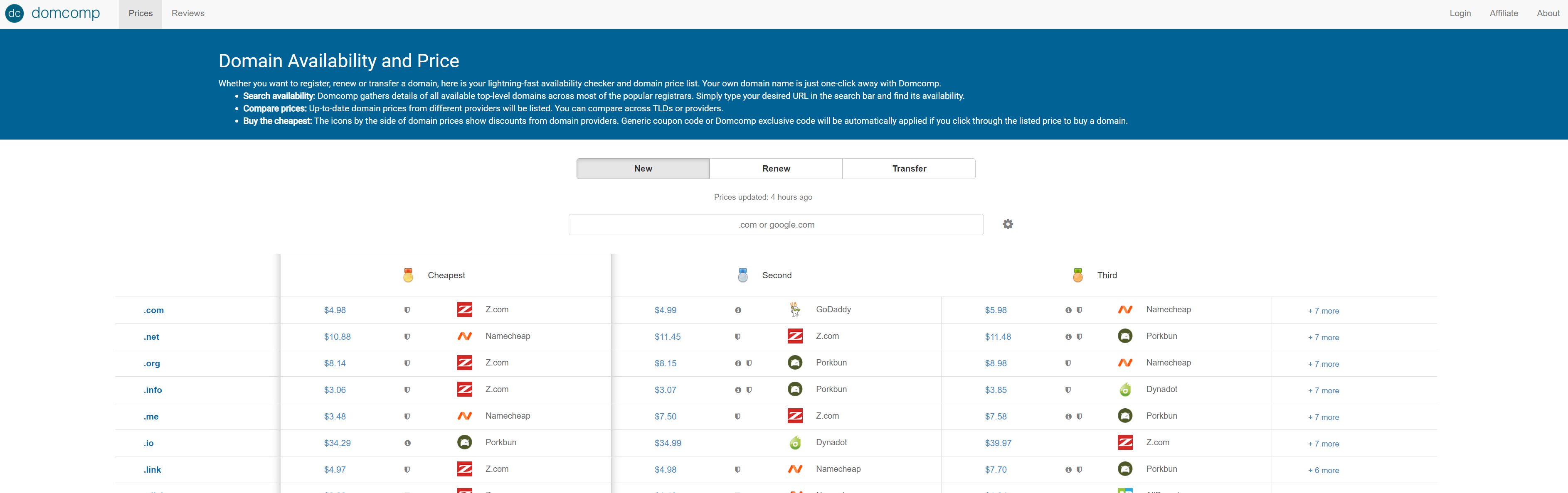
Task: Click the Z.com logo in the .net second column
Action: coord(795,336)
